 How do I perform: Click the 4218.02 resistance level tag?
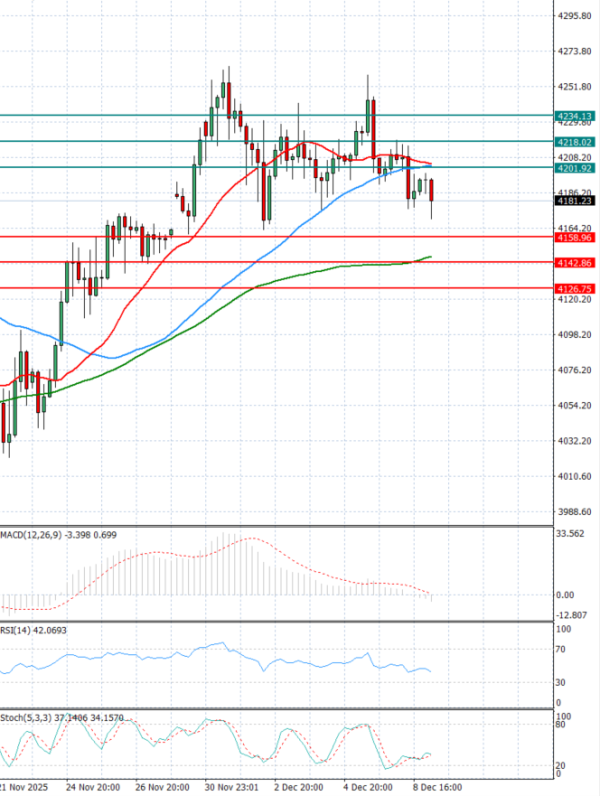573,142
